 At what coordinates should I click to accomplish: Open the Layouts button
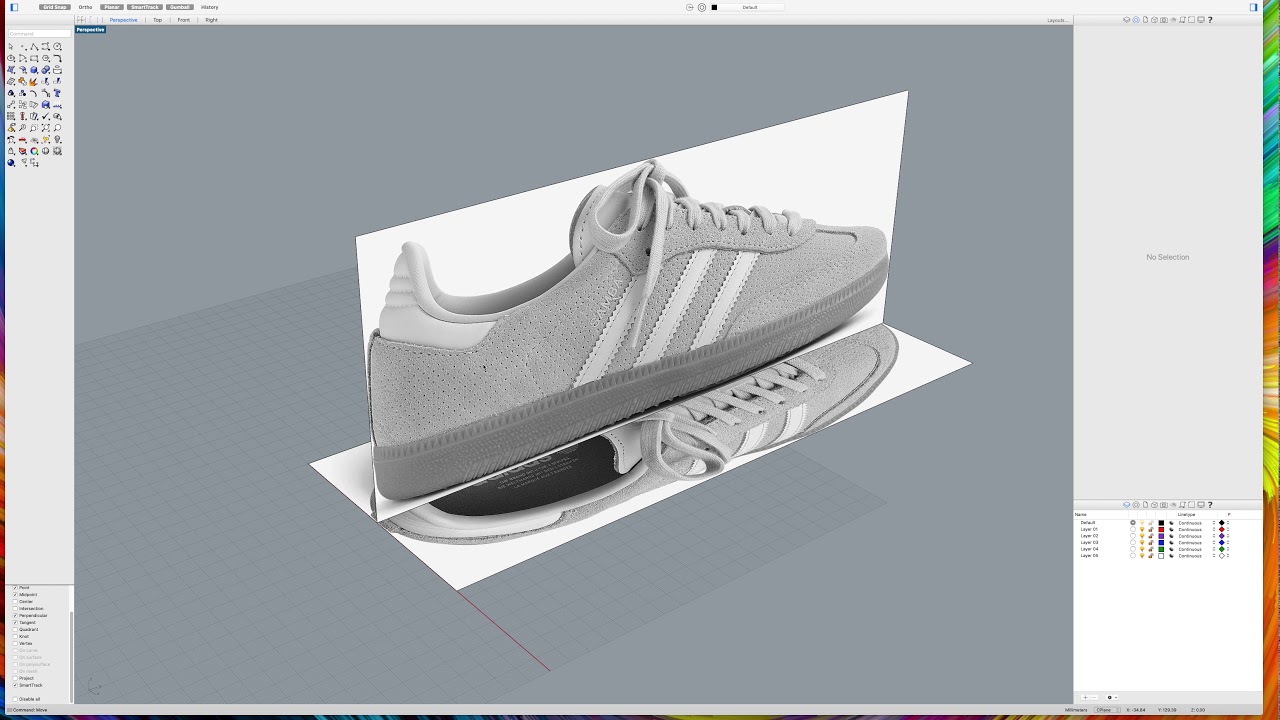(x=1056, y=20)
